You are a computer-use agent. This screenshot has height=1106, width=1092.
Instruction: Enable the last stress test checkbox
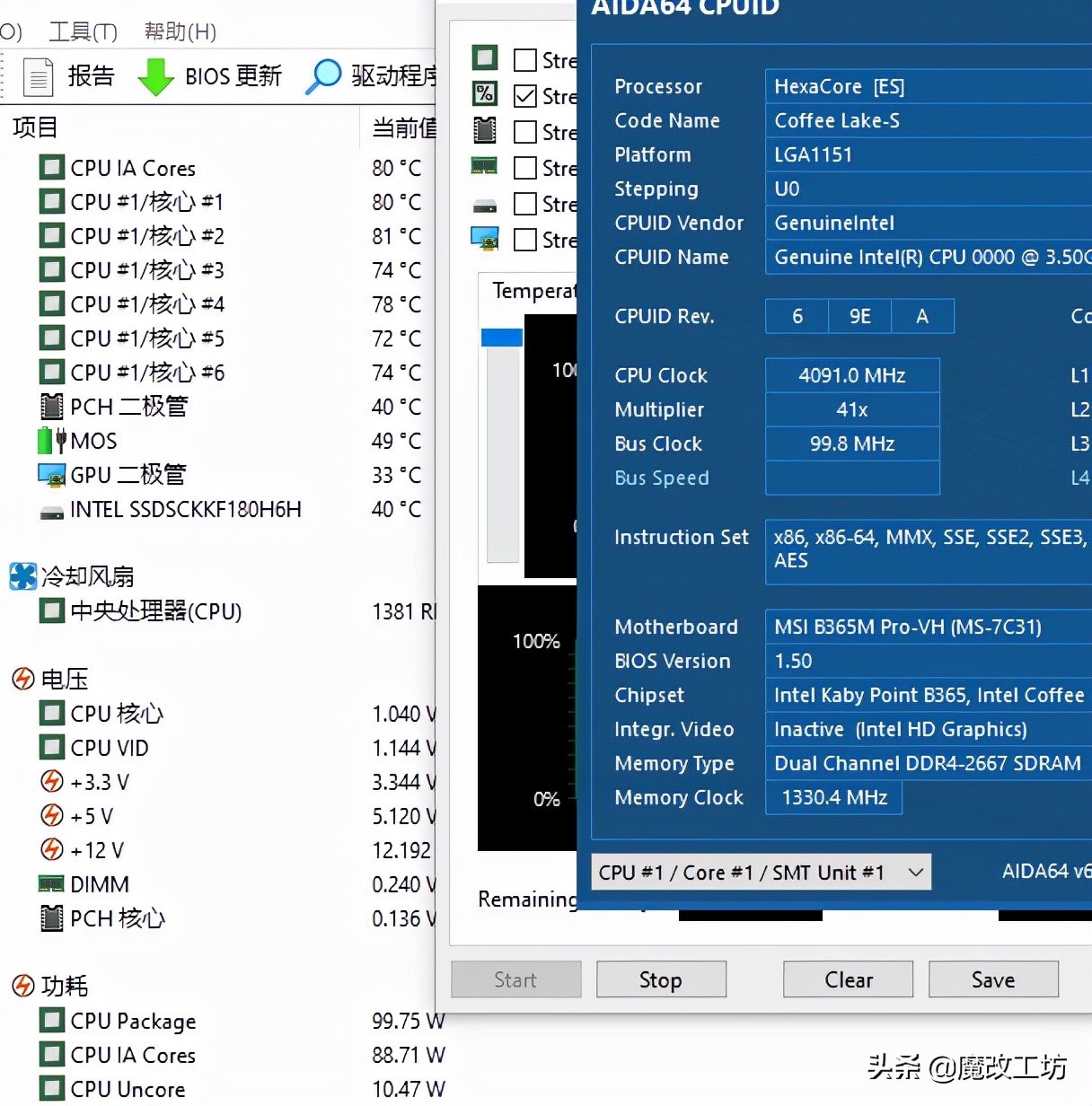(525, 240)
